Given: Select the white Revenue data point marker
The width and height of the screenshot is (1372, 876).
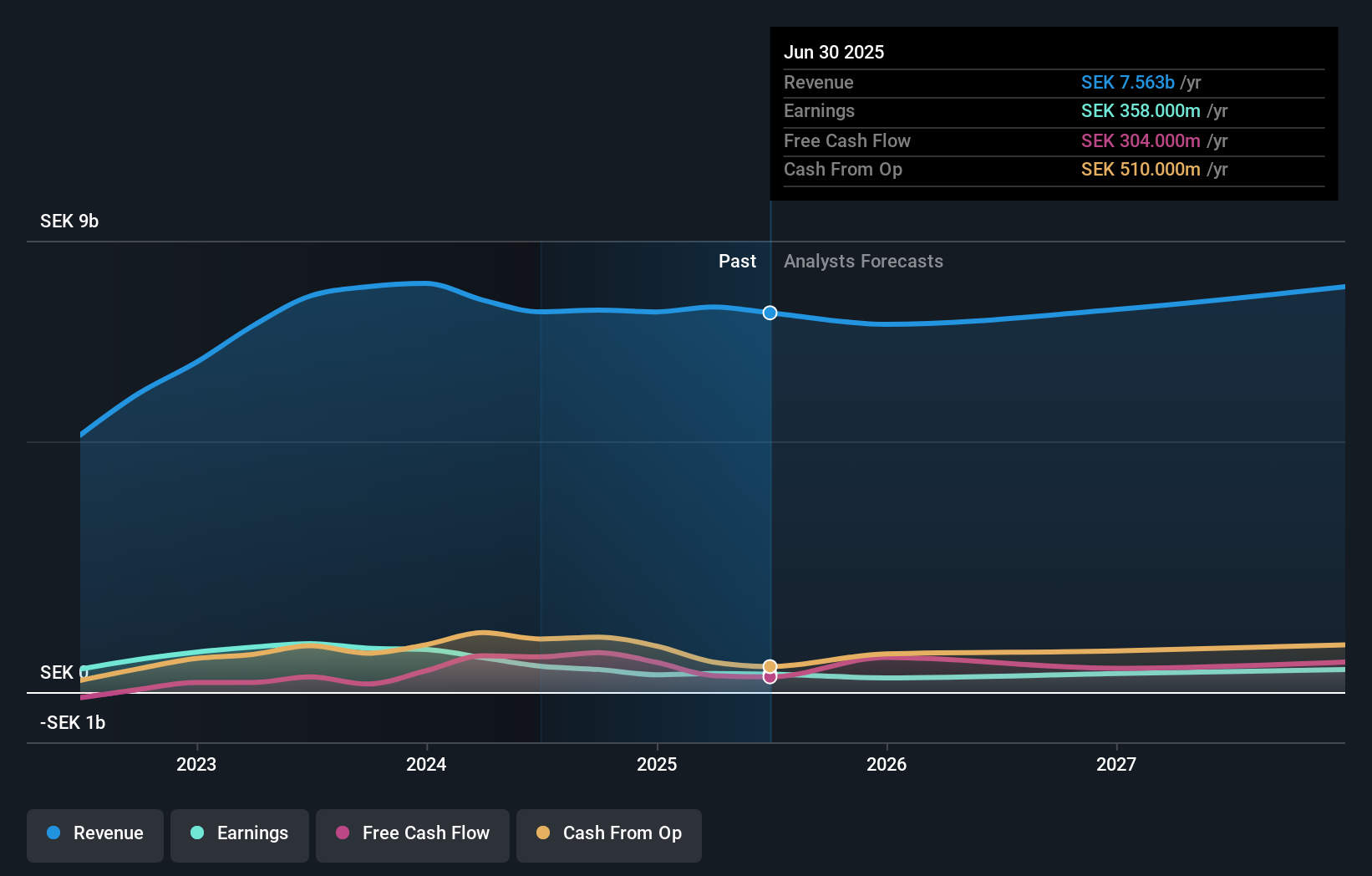Looking at the screenshot, I should tap(770, 313).
